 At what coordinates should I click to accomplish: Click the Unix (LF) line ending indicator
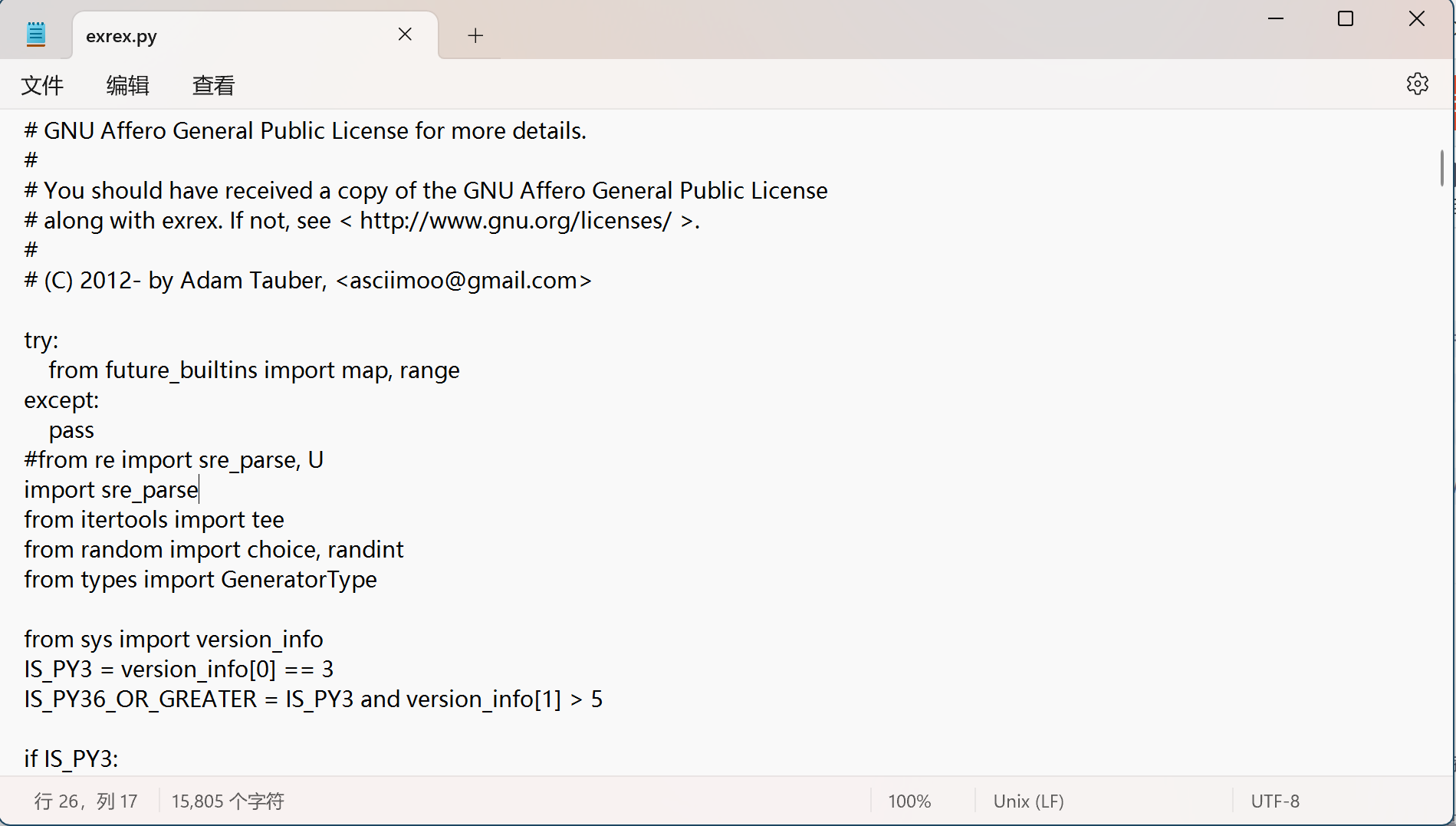1028,801
